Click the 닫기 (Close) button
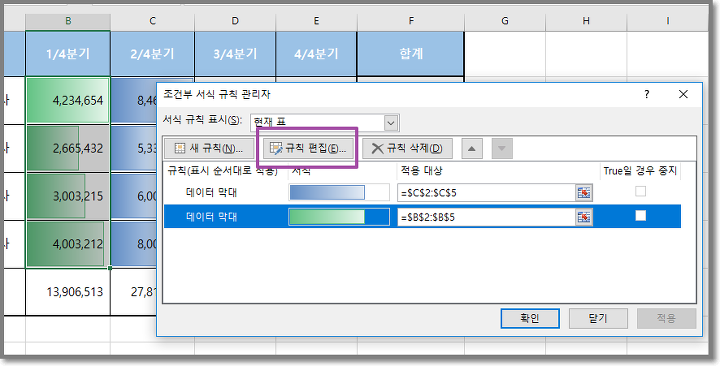 (598, 318)
